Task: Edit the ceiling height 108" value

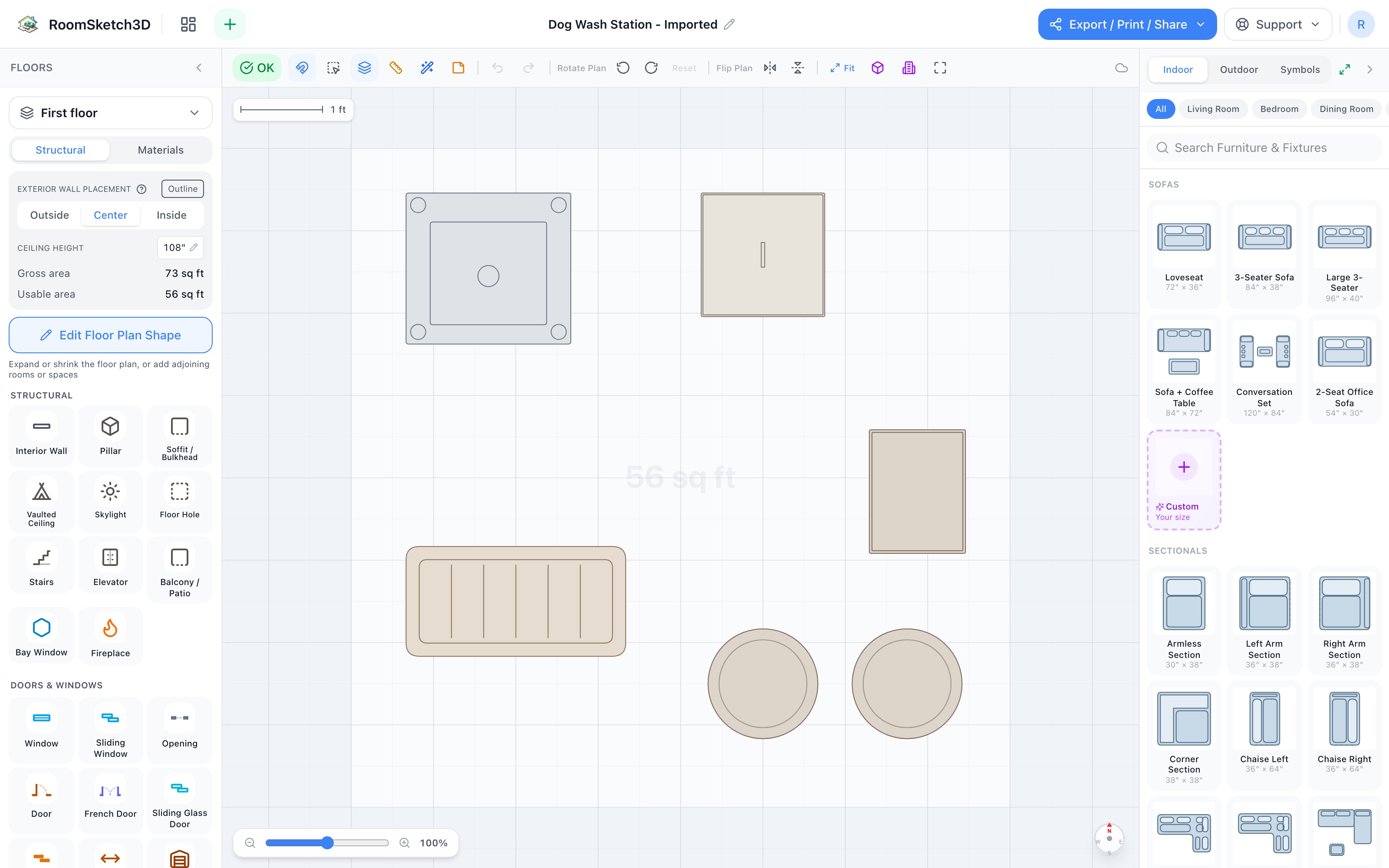Action: (180, 247)
